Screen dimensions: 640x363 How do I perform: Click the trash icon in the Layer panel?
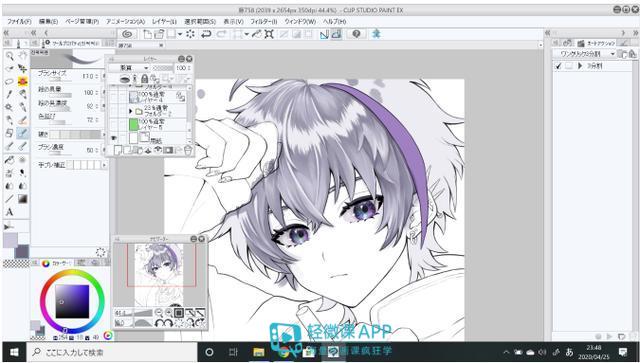click(188, 151)
